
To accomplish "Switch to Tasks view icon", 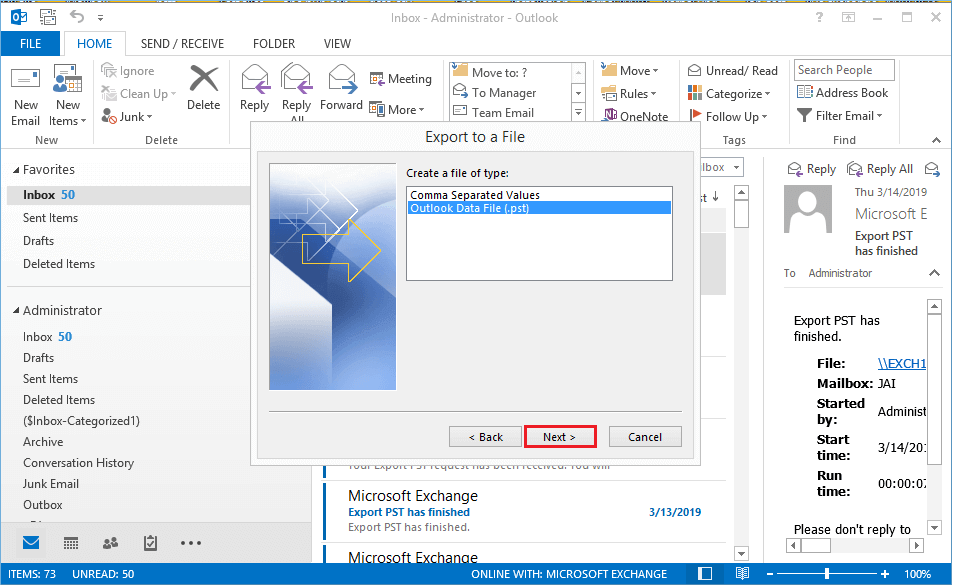I will [x=150, y=543].
